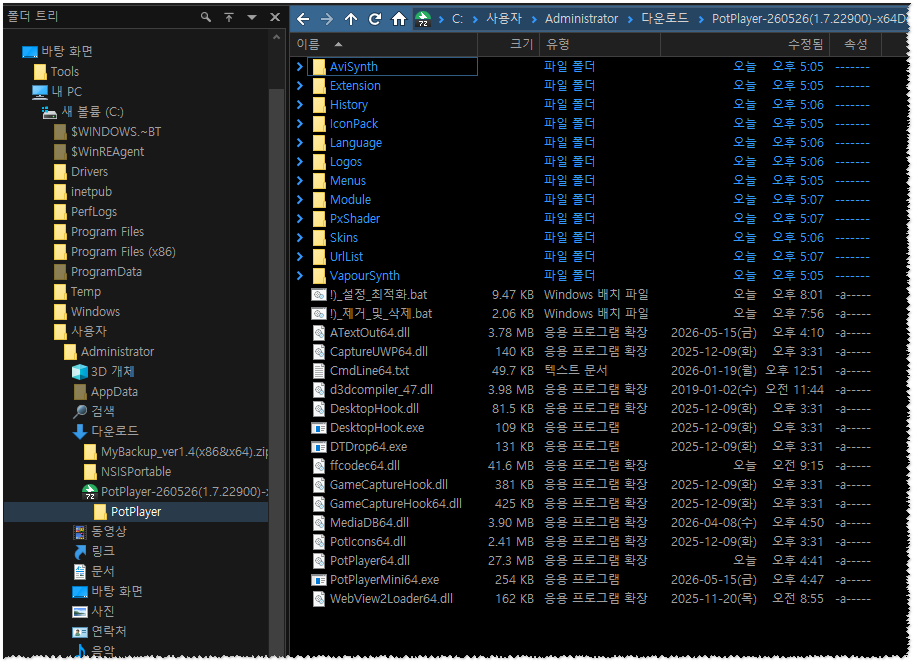The image size is (920, 668).
Task: Click the search icon in folder tree header
Action: 206,17
